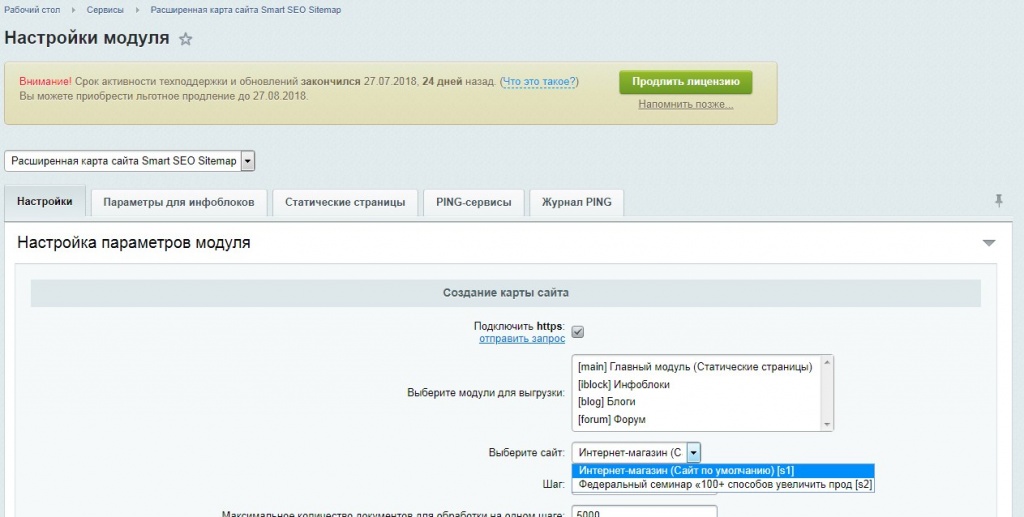
Task: Choose the Federal seminar [s2] site option
Action: 724,485
